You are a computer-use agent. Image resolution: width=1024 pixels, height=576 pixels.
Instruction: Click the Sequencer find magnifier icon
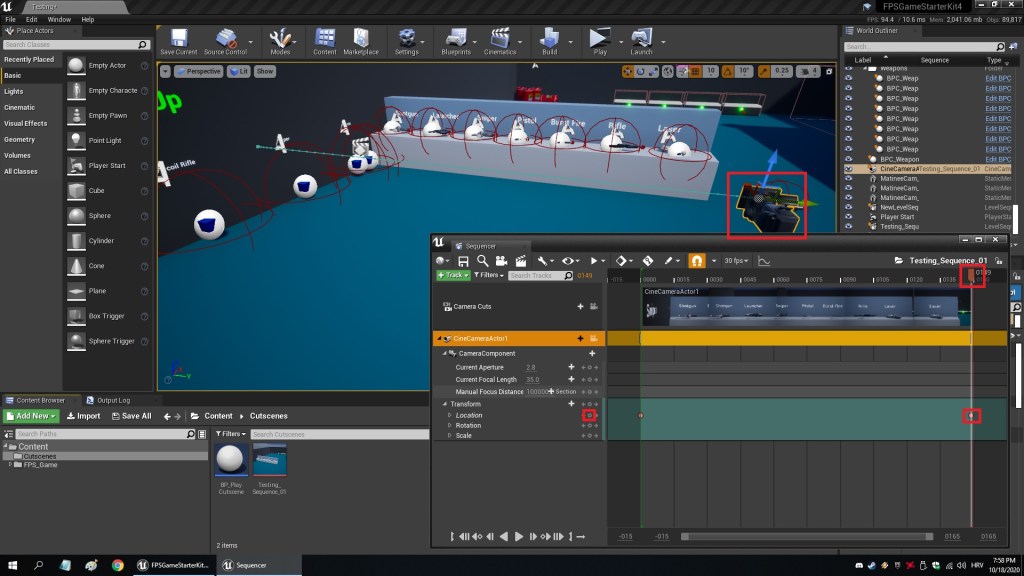coord(483,260)
